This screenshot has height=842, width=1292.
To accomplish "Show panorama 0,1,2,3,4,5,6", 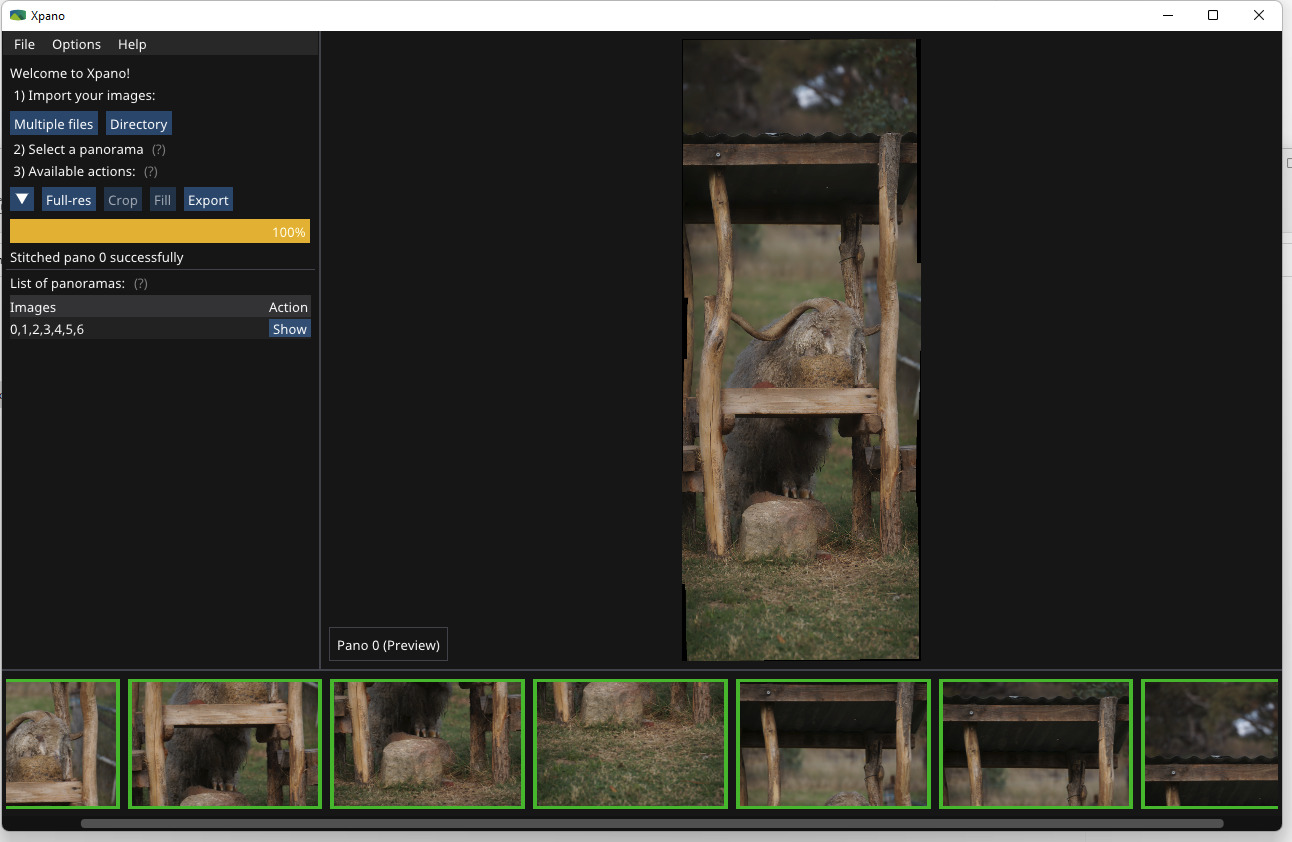I will click(289, 329).
